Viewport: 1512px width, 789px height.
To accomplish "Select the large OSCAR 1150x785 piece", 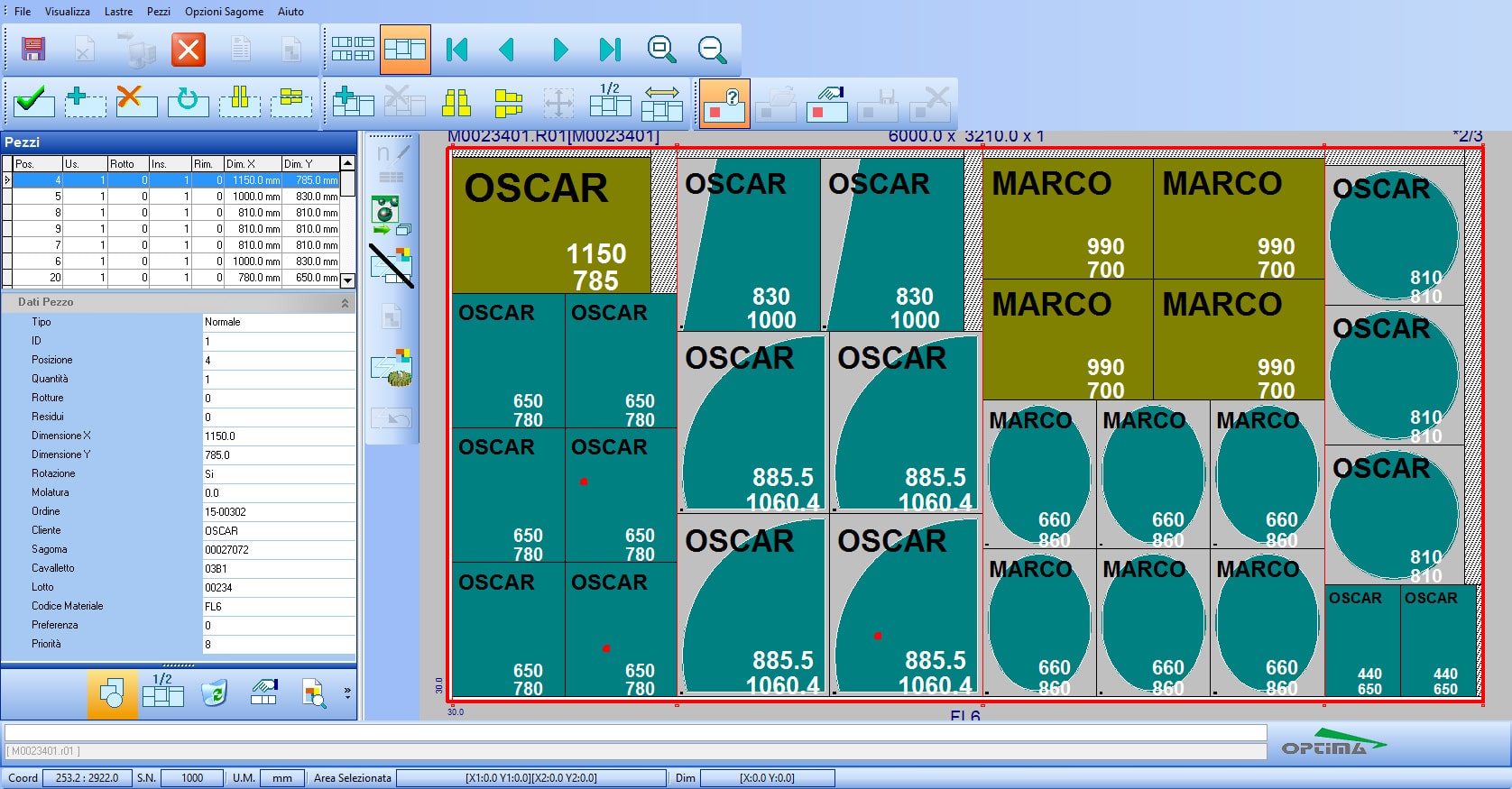I will click(551, 225).
